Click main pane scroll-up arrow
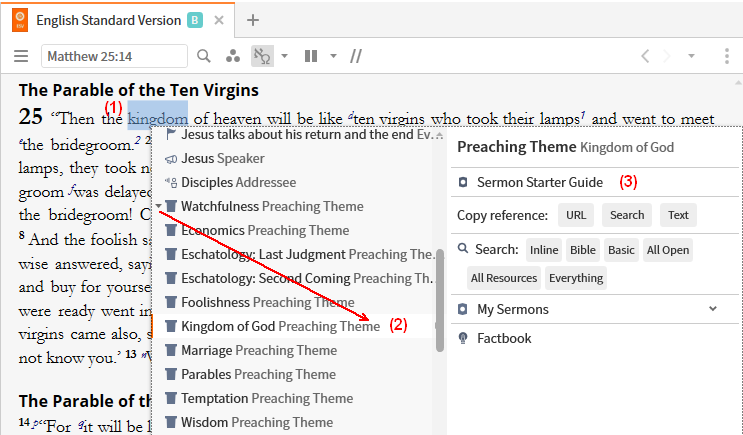Screen dimensions: 743x435 click(738, 82)
